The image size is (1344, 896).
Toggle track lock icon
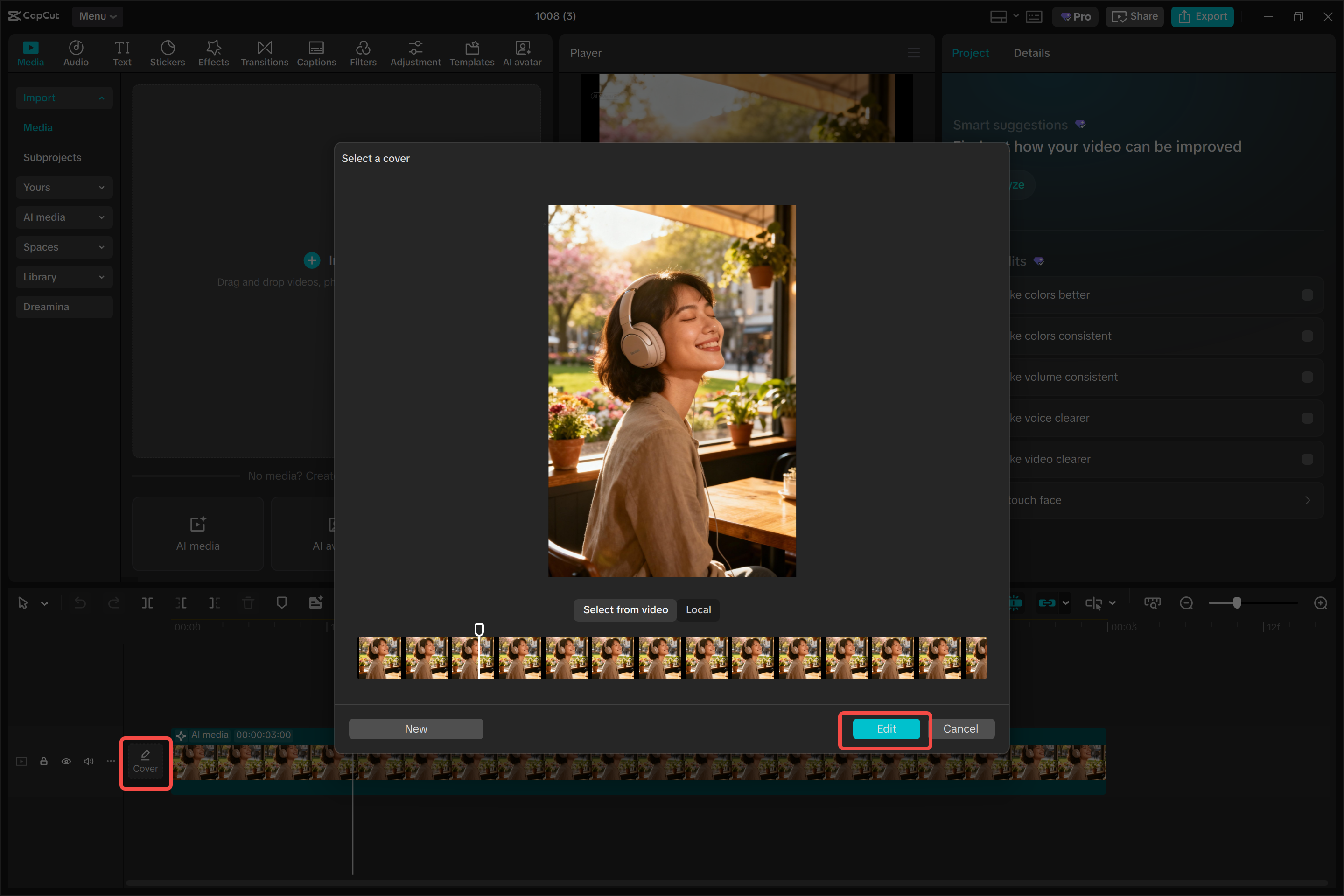[x=43, y=761]
